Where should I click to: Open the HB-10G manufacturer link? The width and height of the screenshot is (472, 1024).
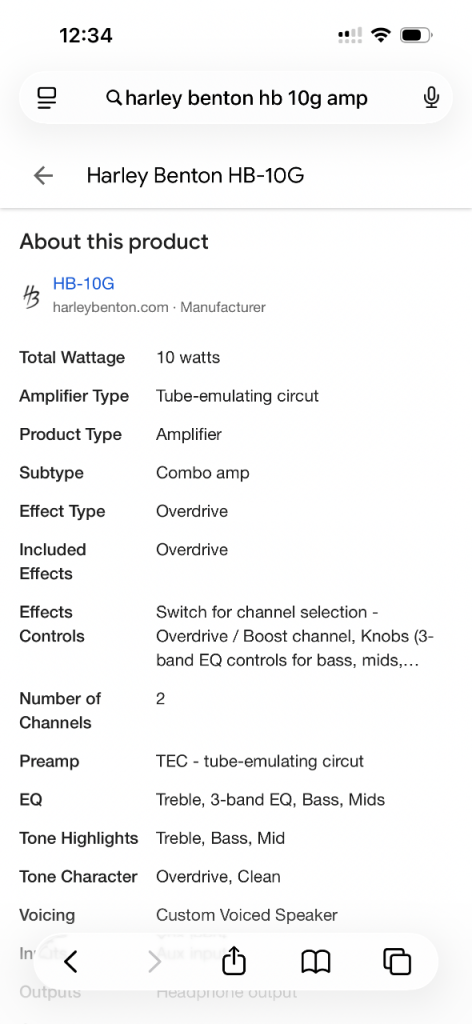pos(84,283)
